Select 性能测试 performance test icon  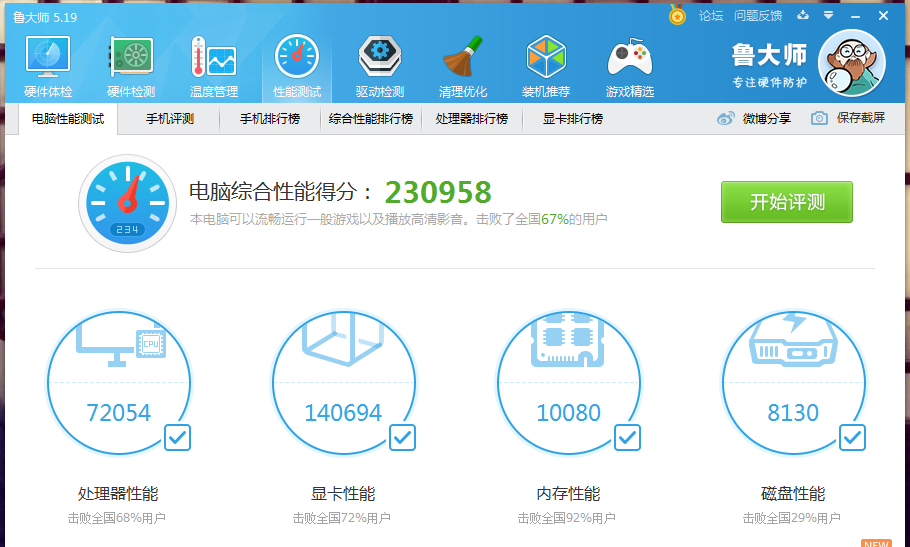297,57
